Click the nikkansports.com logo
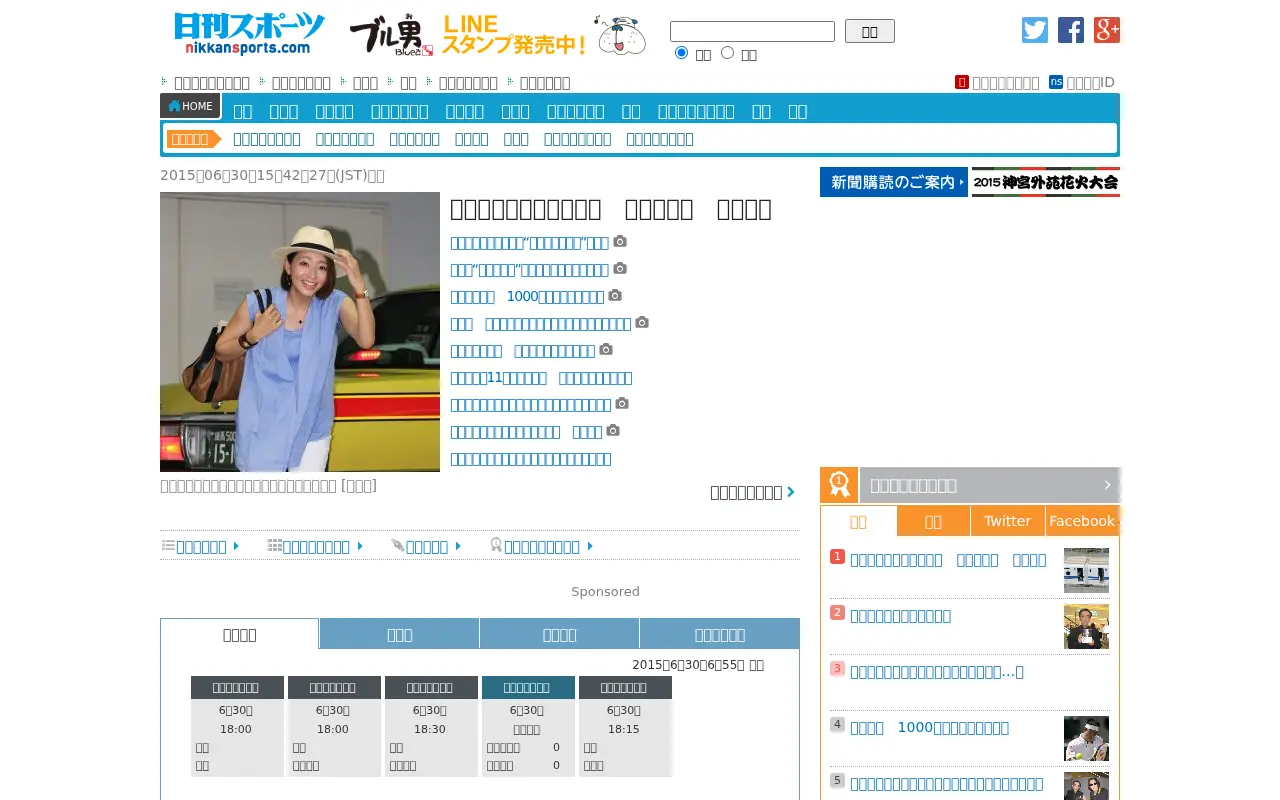The image size is (1280, 800). pos(249,34)
